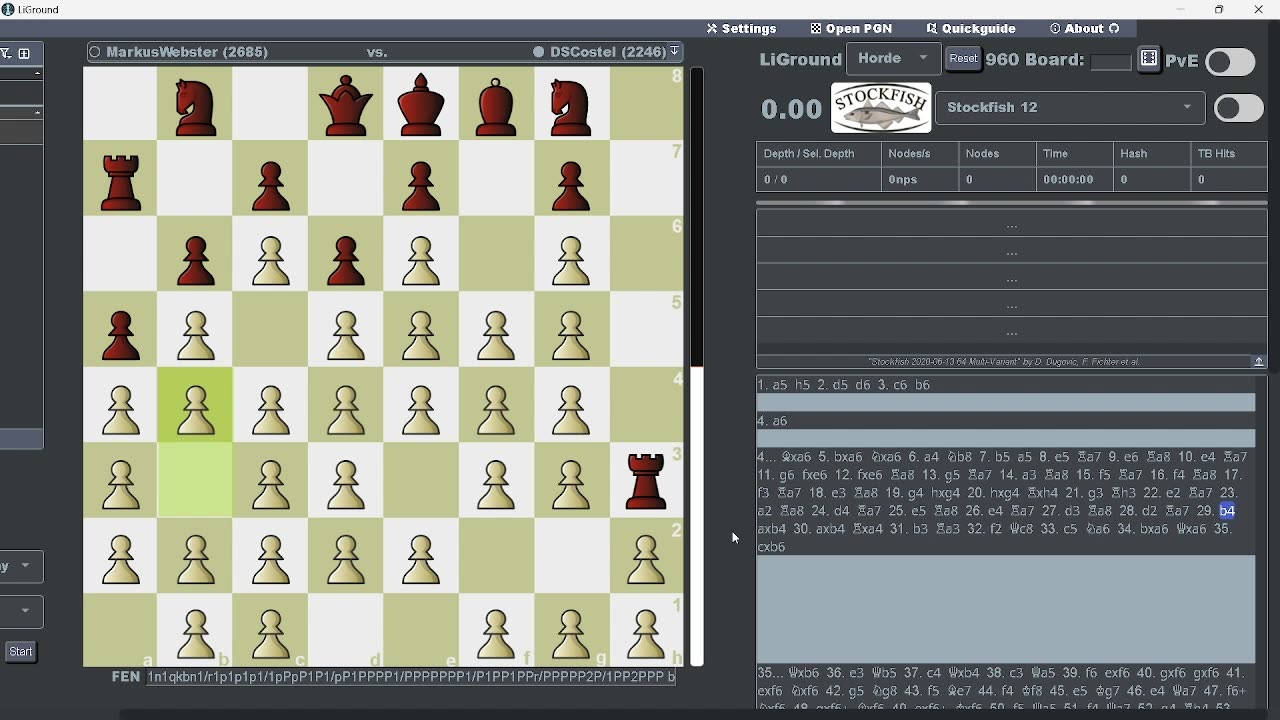
Task: Select the black pawn on c7
Action: click(x=271, y=184)
